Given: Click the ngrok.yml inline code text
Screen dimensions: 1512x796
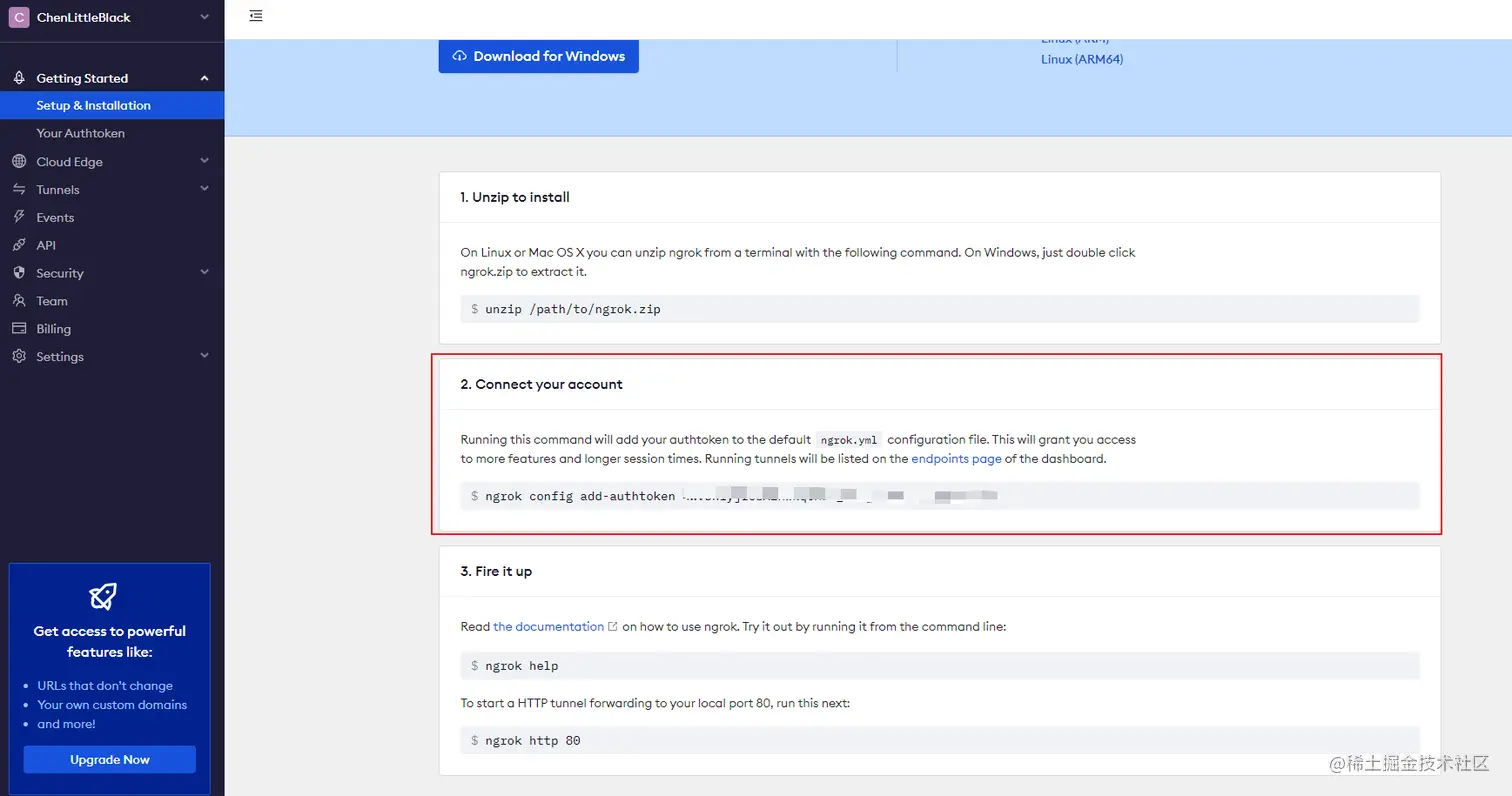Looking at the screenshot, I should [x=849, y=440].
